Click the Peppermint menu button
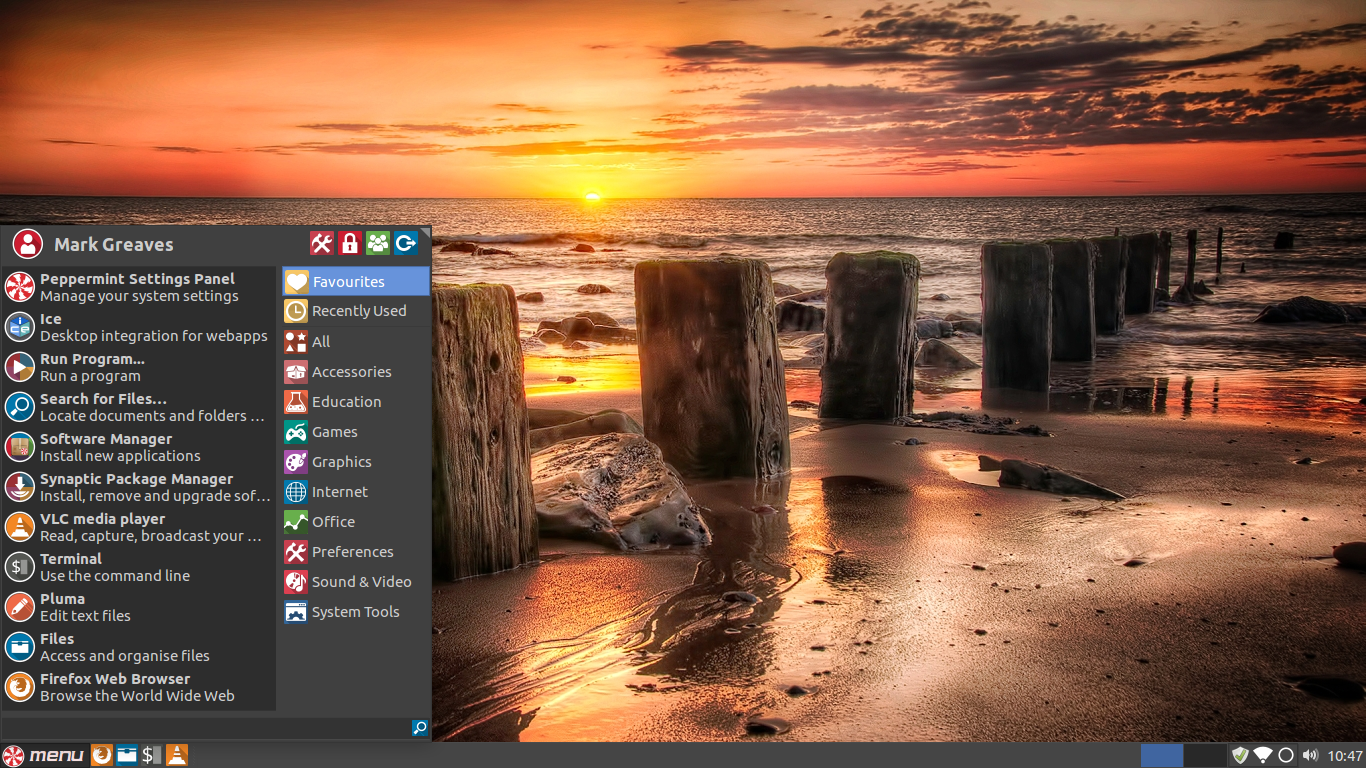Screen dimensions: 1366x768 tap(43, 755)
